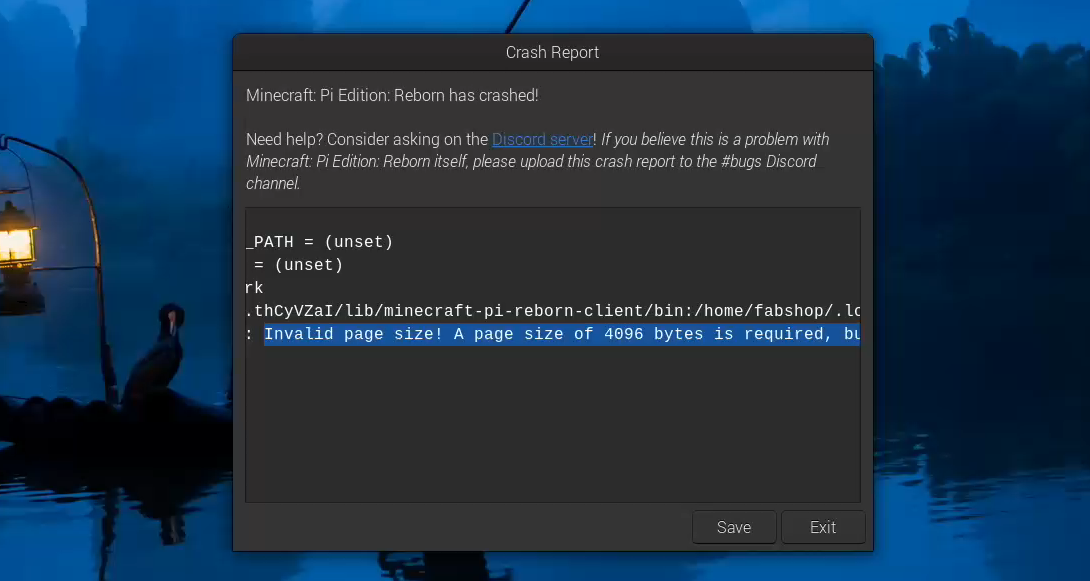Click the "Minecraft: Pi Edition: Reborn has crashed!" heading
The image size is (1090, 581).
392,95
